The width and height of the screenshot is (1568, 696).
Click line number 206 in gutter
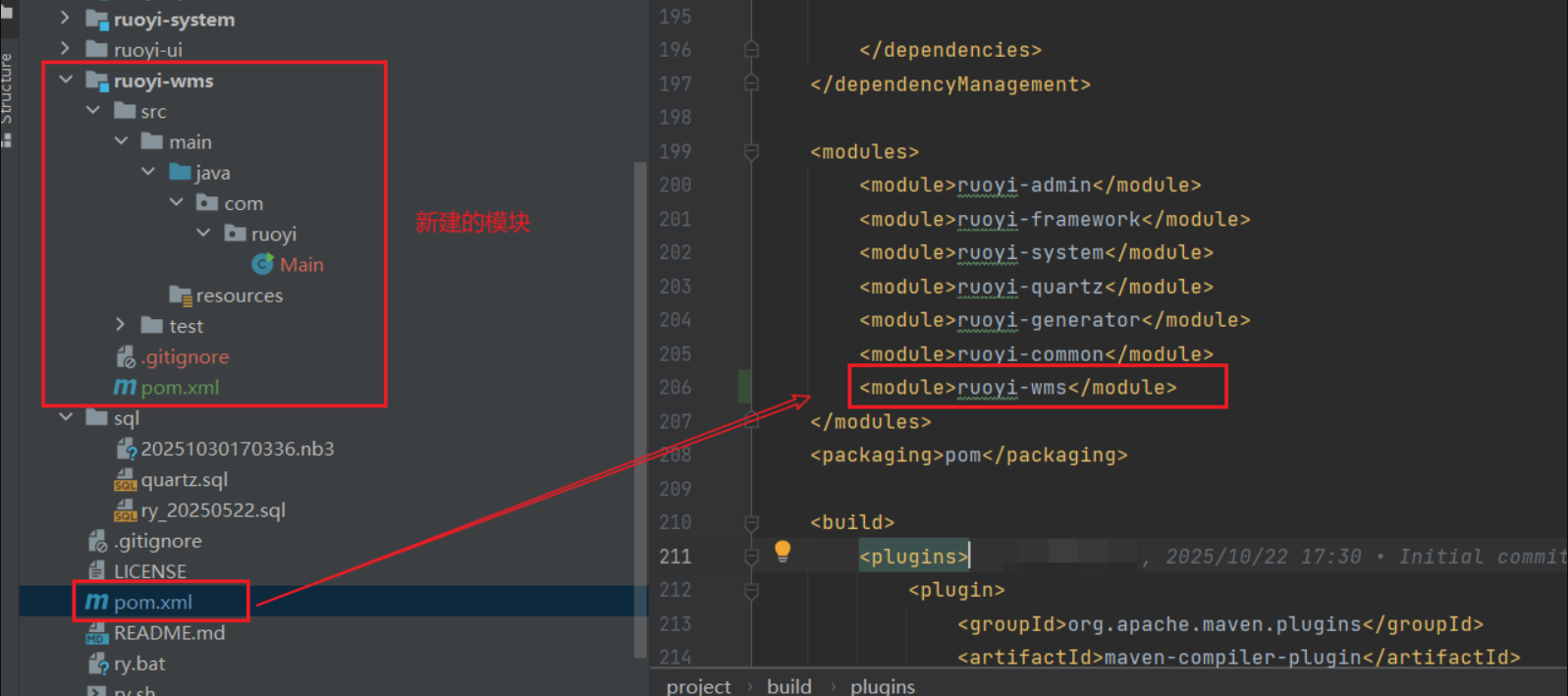point(676,387)
